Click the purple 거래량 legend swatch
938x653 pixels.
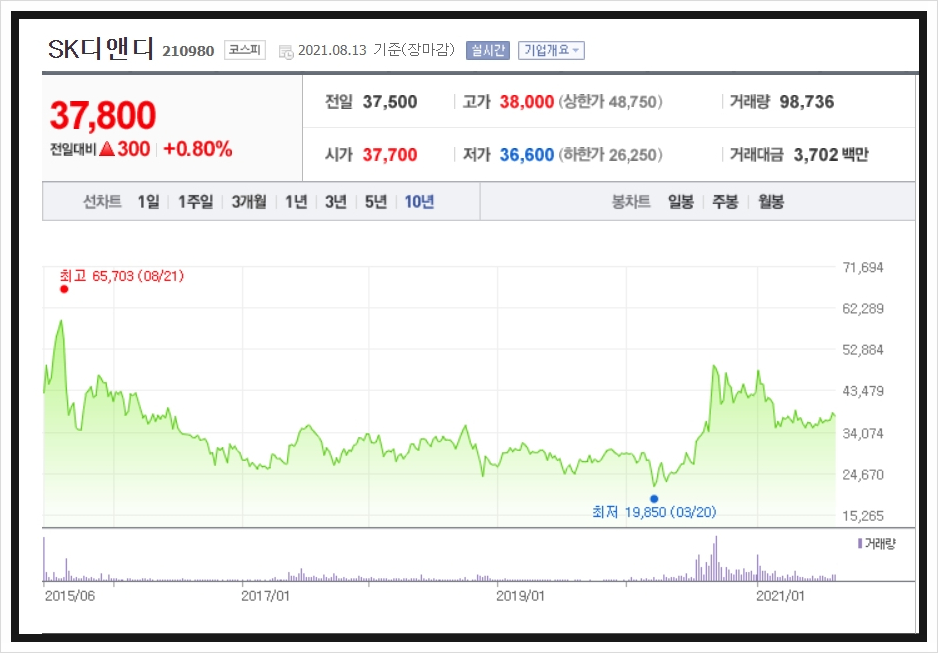[860, 544]
